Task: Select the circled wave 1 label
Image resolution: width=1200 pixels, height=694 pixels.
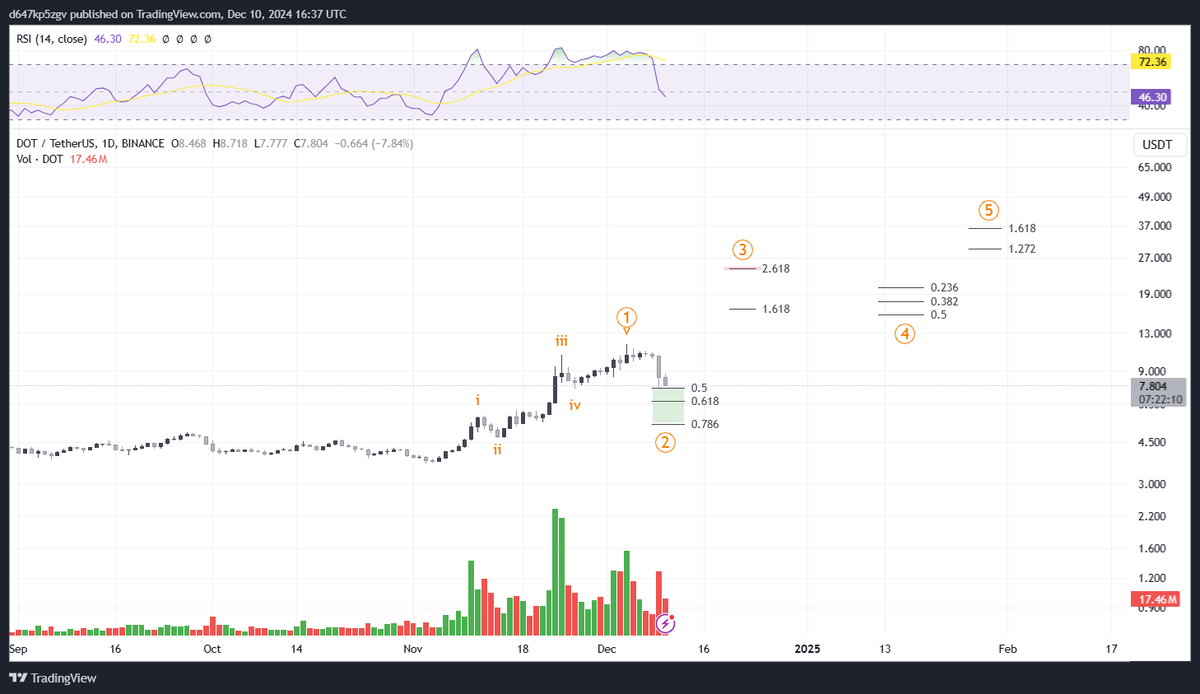Action: tap(626, 315)
